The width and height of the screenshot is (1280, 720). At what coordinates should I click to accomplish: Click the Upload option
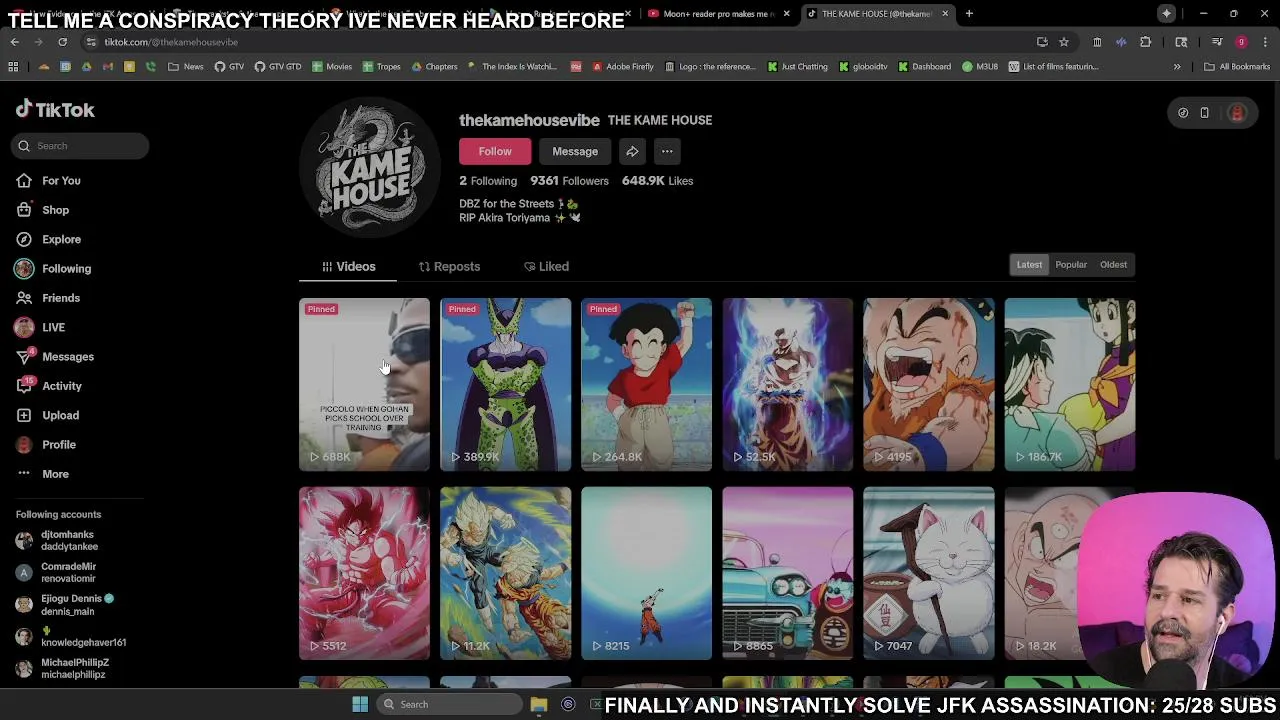(60, 415)
